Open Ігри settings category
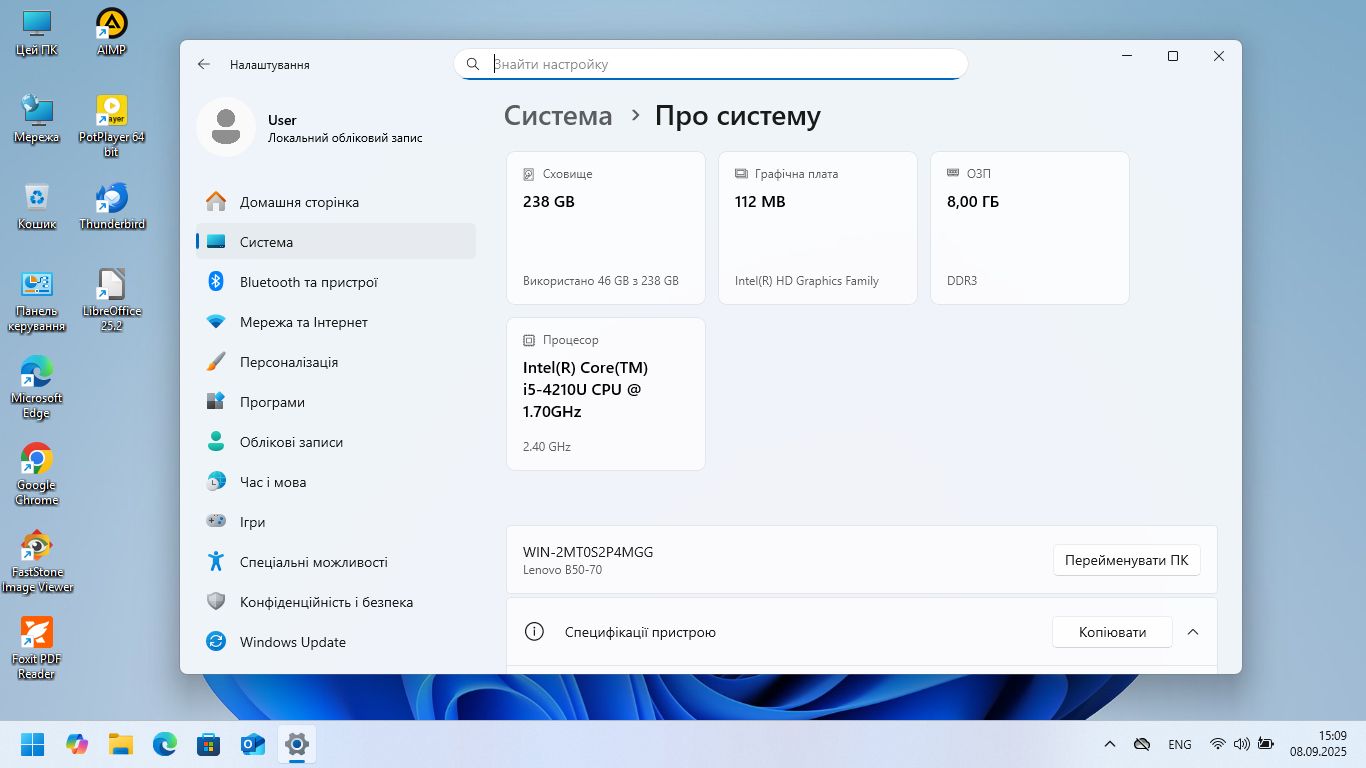Screen dimensions: 1366x768 point(336,522)
